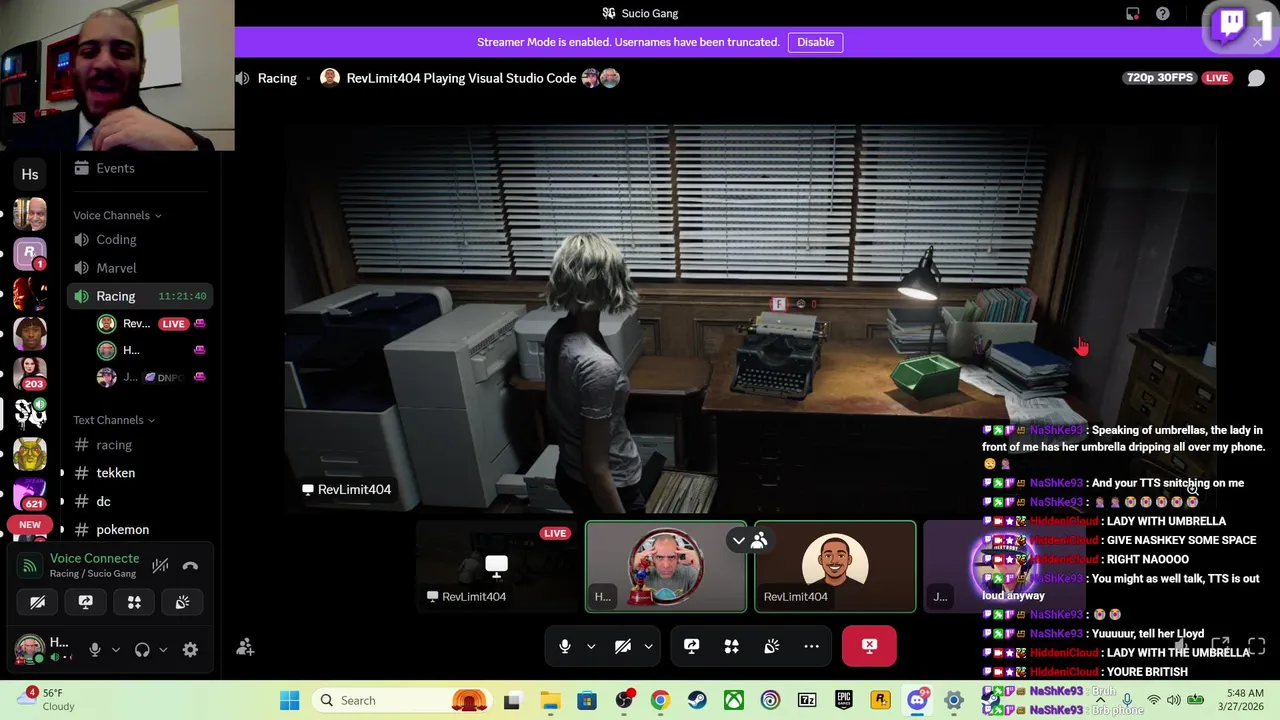The height and width of the screenshot is (720, 1280).
Task: Open File Explorer from the taskbar
Action: pos(550,700)
